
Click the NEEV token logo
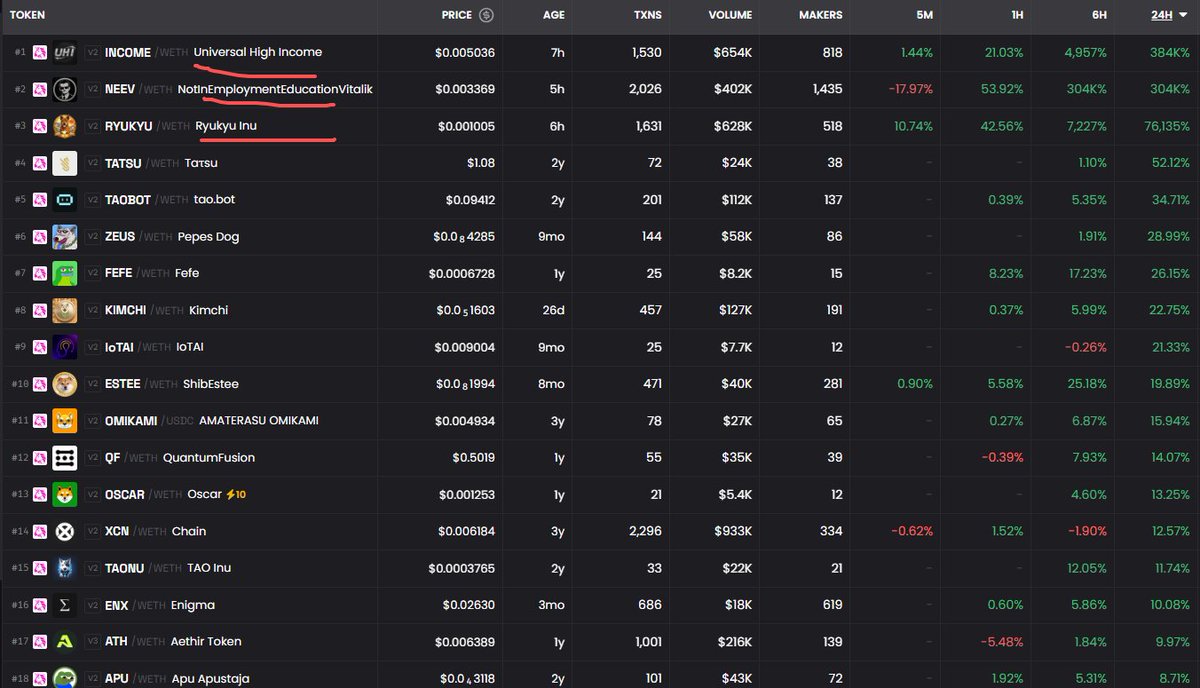click(x=65, y=89)
